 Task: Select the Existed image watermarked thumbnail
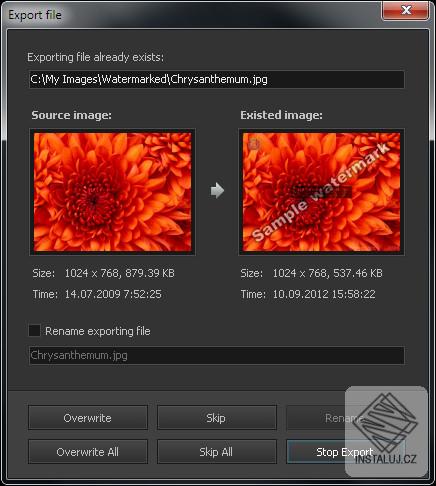pos(321,192)
